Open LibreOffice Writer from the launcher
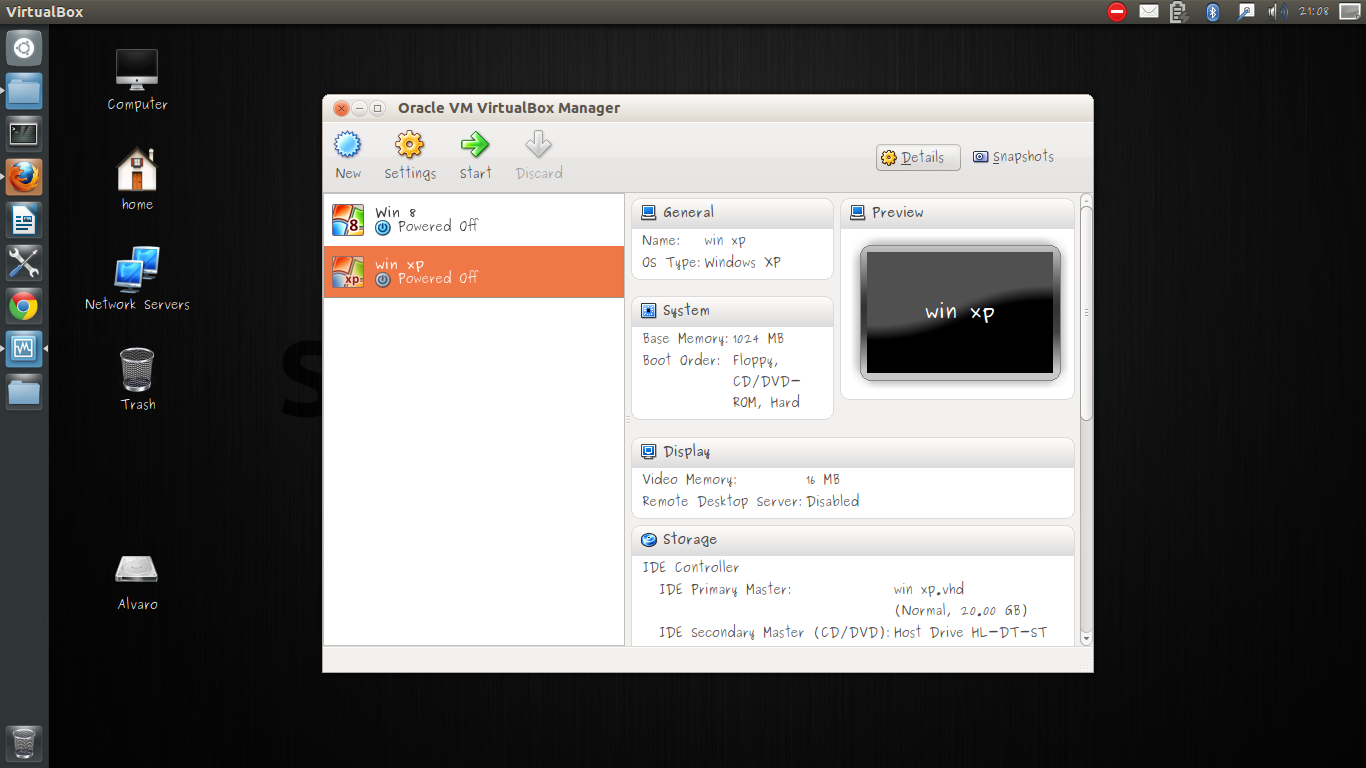Image resolution: width=1366 pixels, height=768 pixels. coord(24,220)
